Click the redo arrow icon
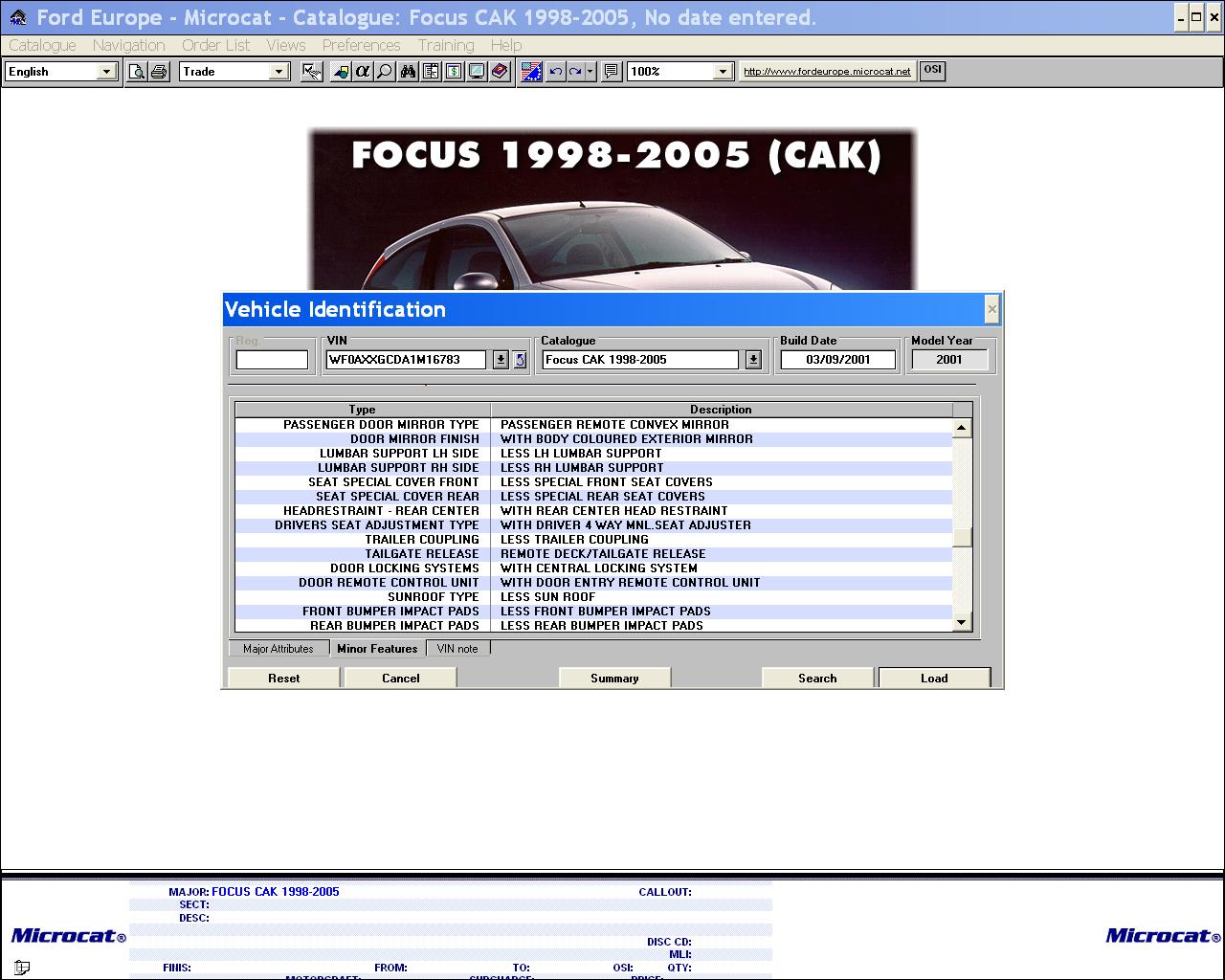Screen dimensions: 1225x980 tap(575, 72)
